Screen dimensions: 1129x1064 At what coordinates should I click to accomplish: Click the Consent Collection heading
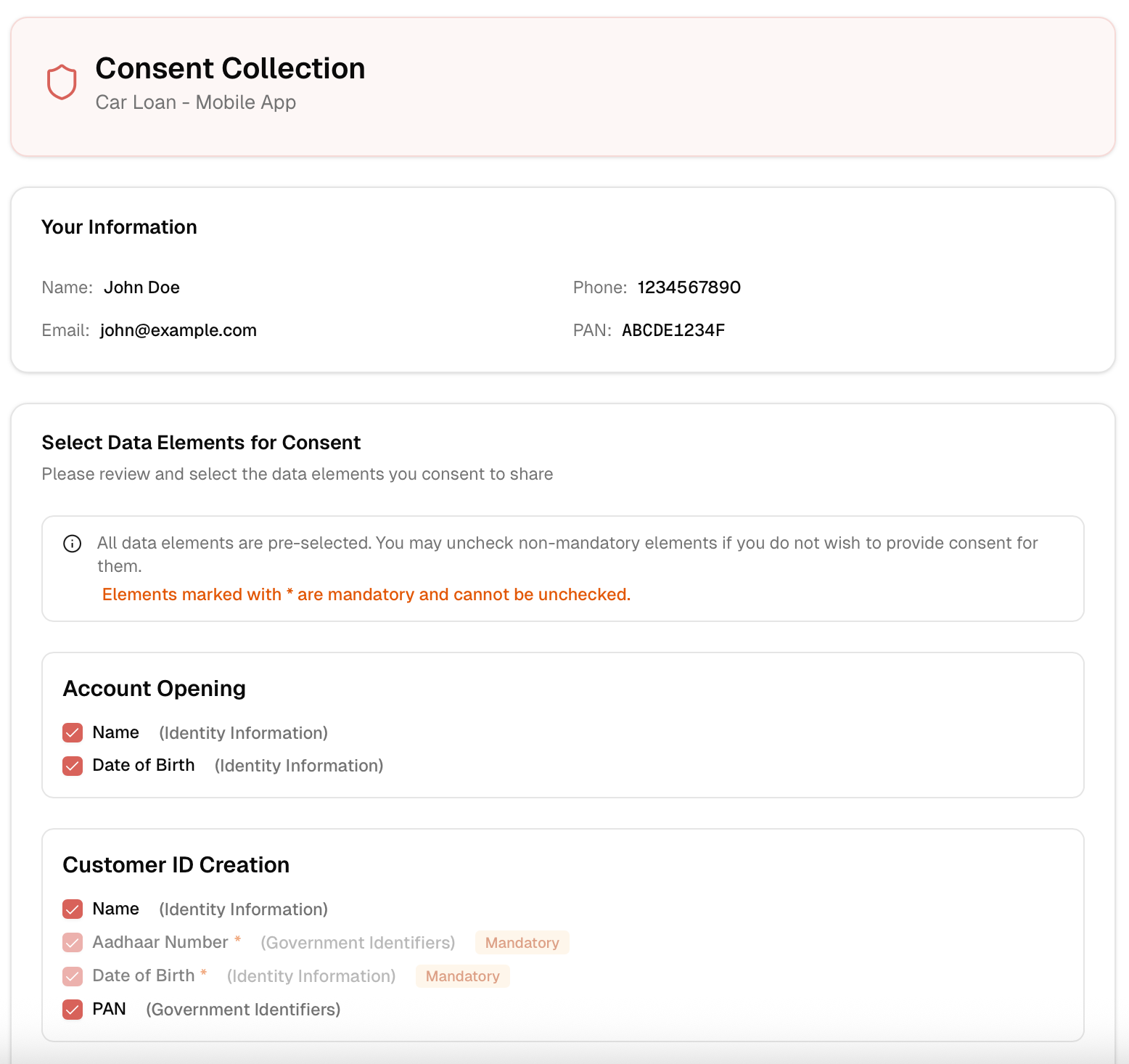230,68
